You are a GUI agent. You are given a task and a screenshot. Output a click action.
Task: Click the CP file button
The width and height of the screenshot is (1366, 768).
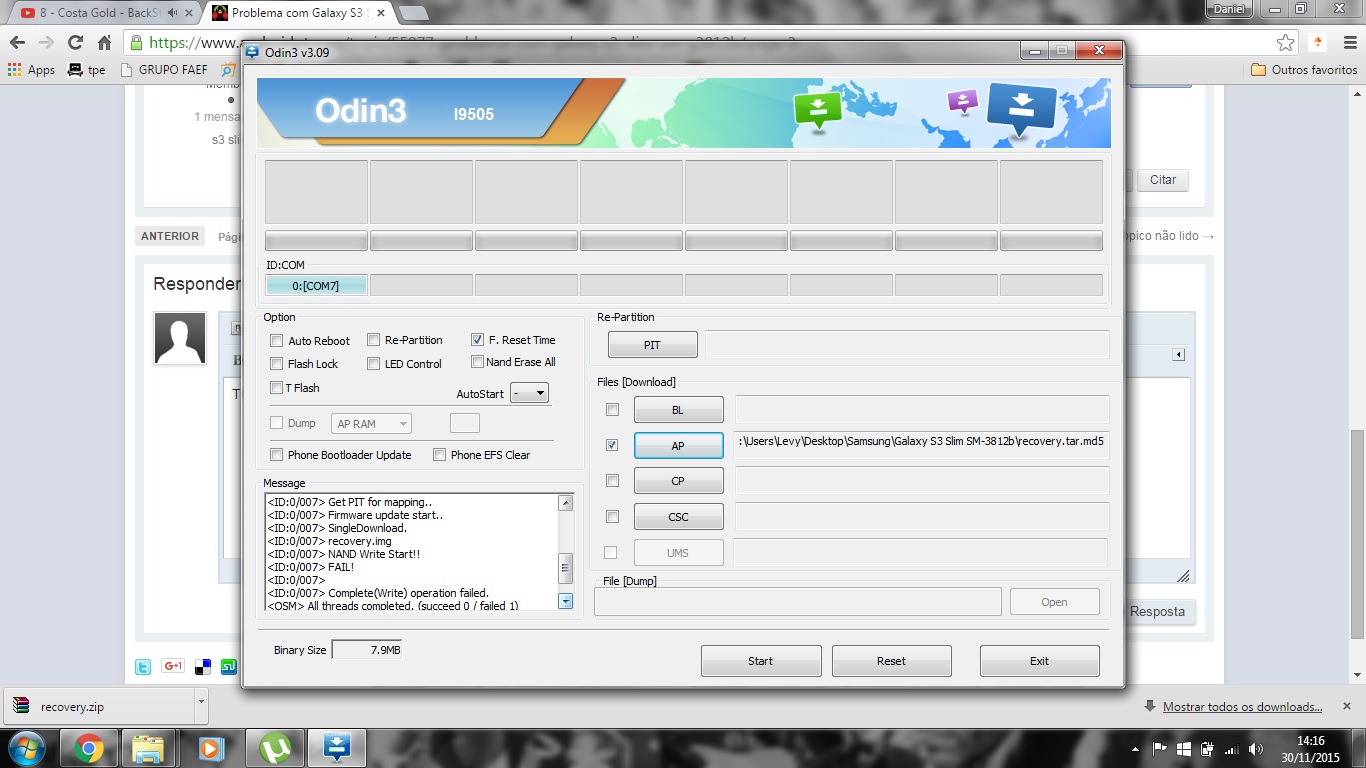click(678, 481)
